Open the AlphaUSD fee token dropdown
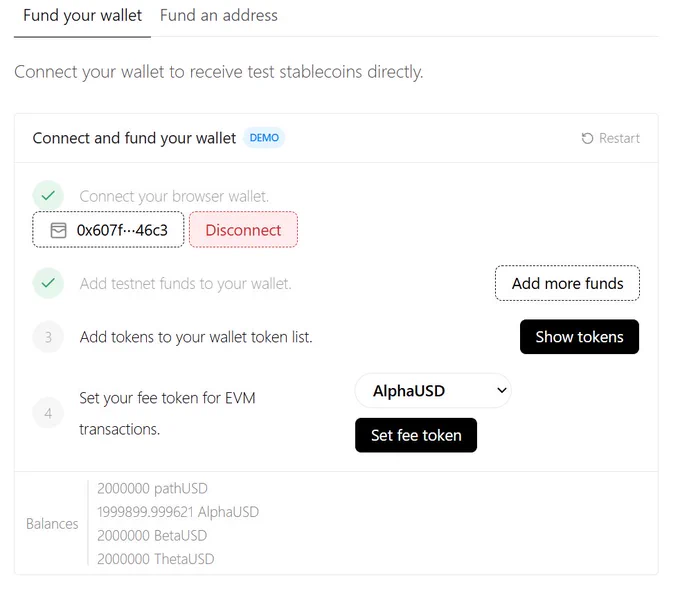Image resolution: width=680 pixels, height=589 pixels. (x=433, y=391)
